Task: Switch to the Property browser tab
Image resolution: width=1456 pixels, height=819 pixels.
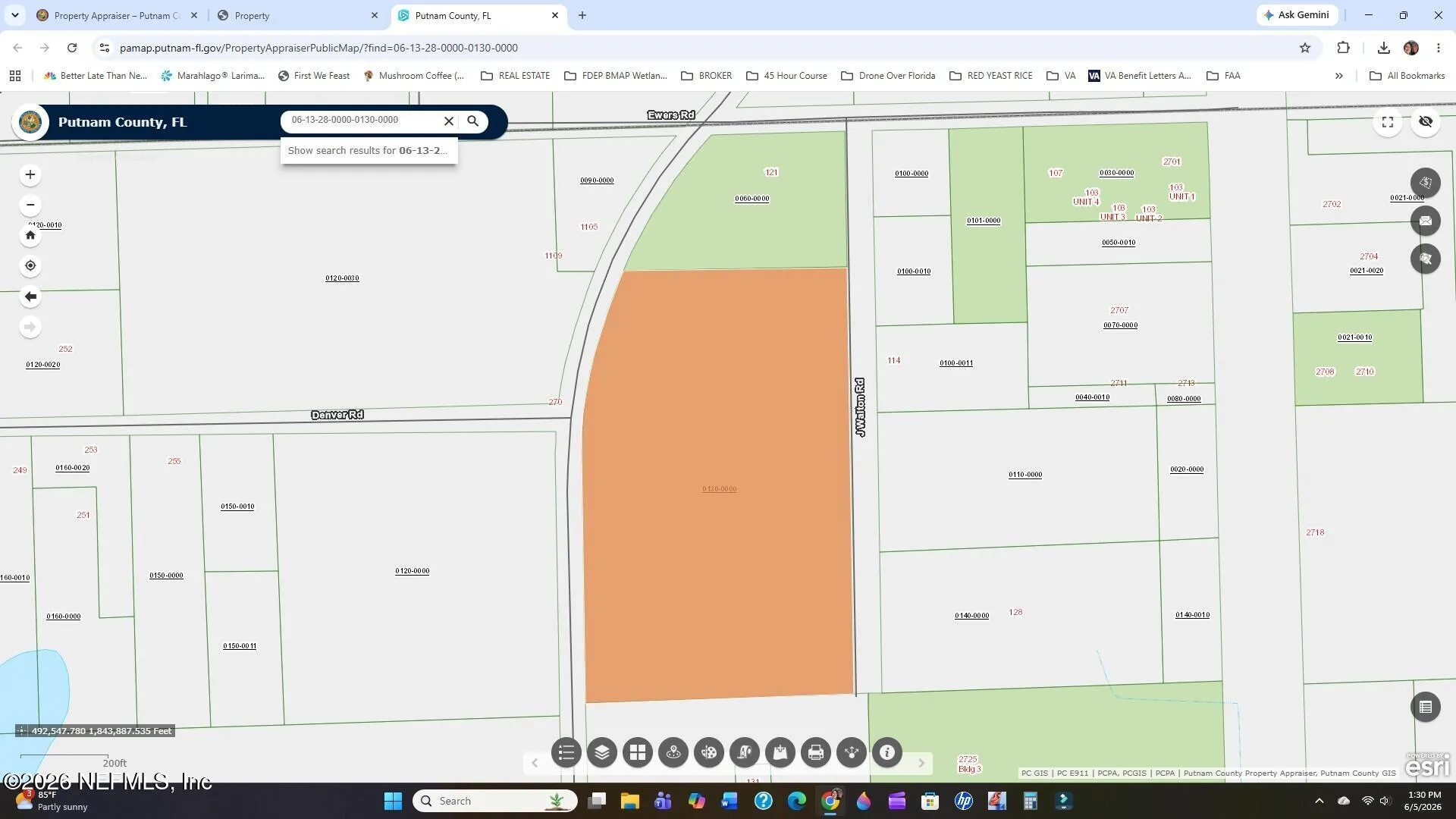Action: point(297,15)
